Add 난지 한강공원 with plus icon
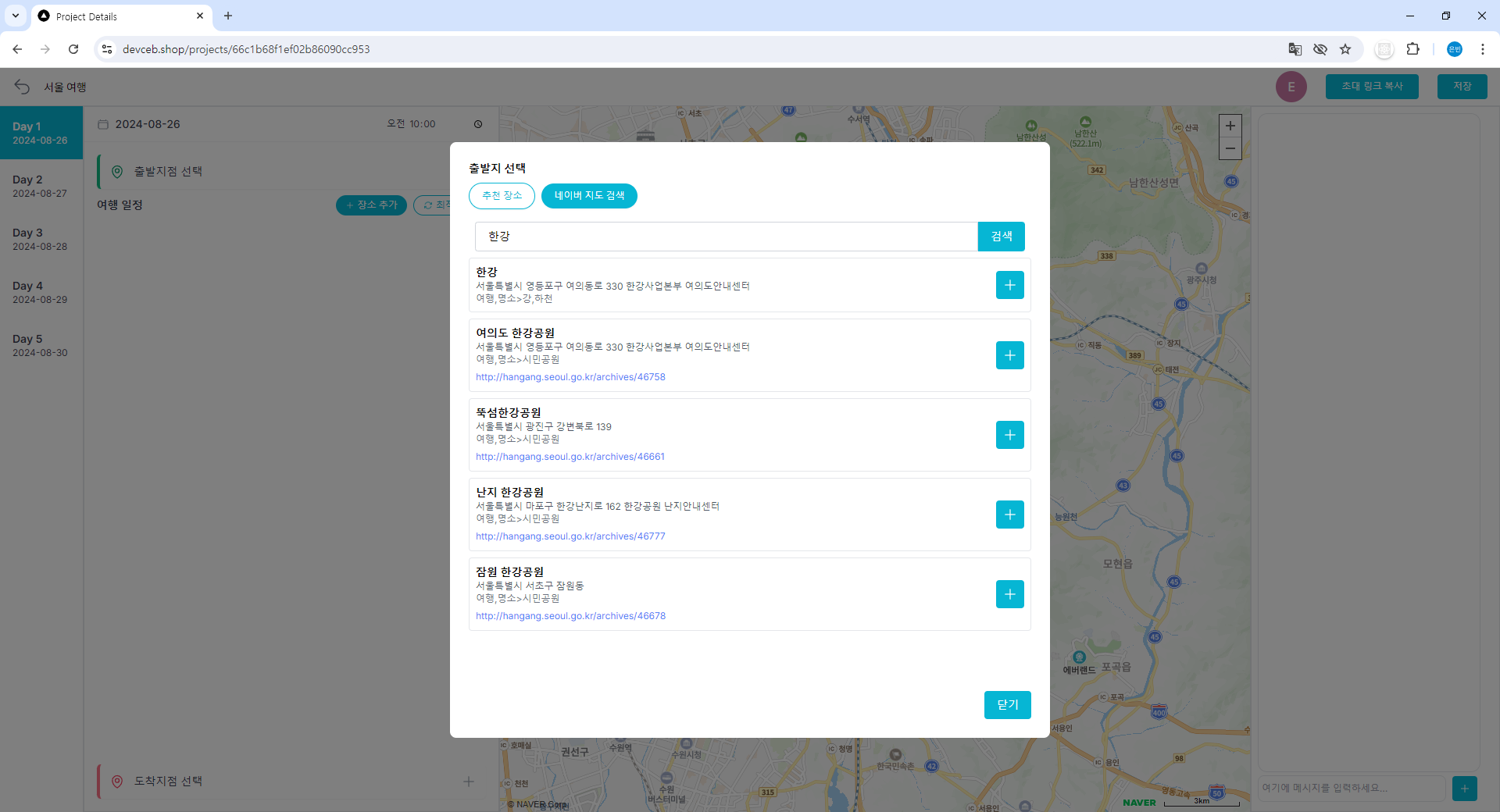 pos(1009,515)
